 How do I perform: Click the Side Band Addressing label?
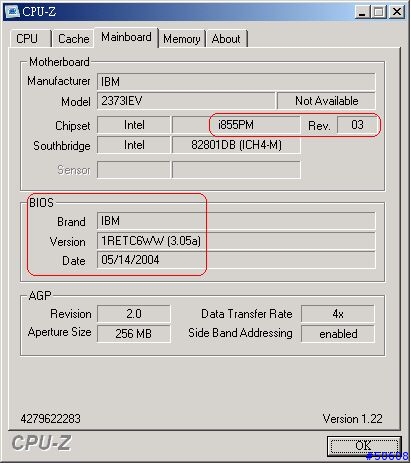tap(240, 333)
